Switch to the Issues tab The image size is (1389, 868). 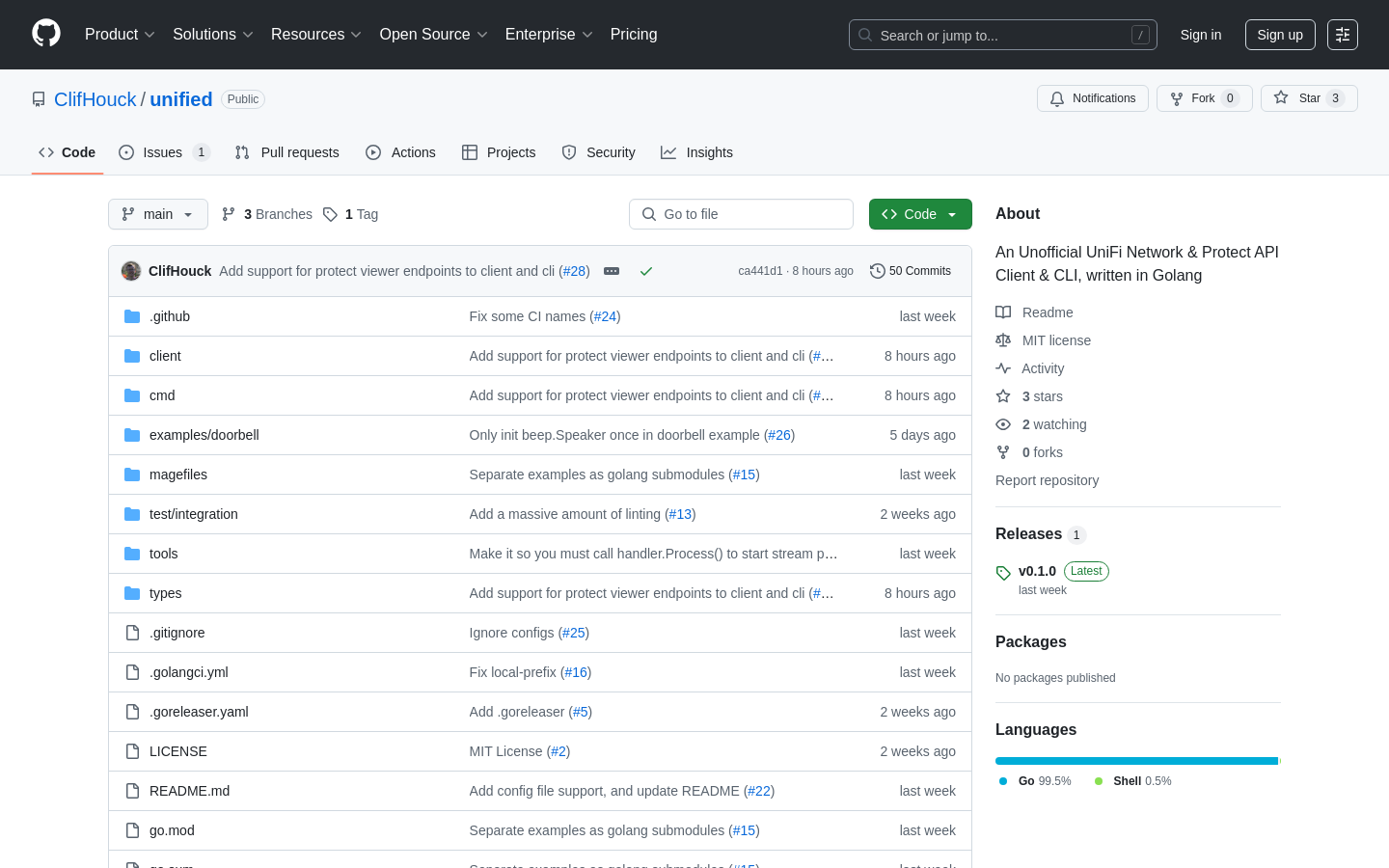[x=164, y=152]
